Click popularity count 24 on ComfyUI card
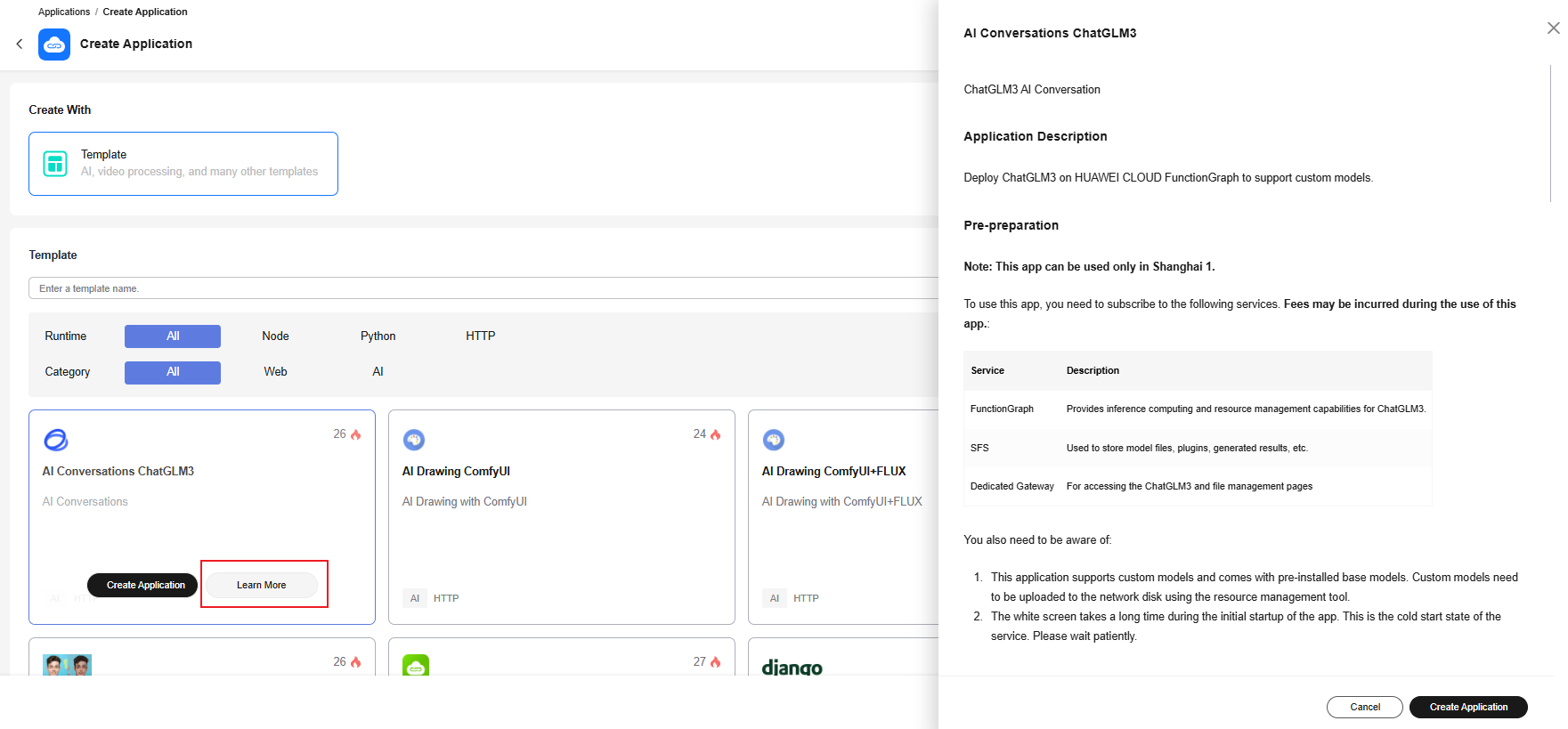 [699, 434]
